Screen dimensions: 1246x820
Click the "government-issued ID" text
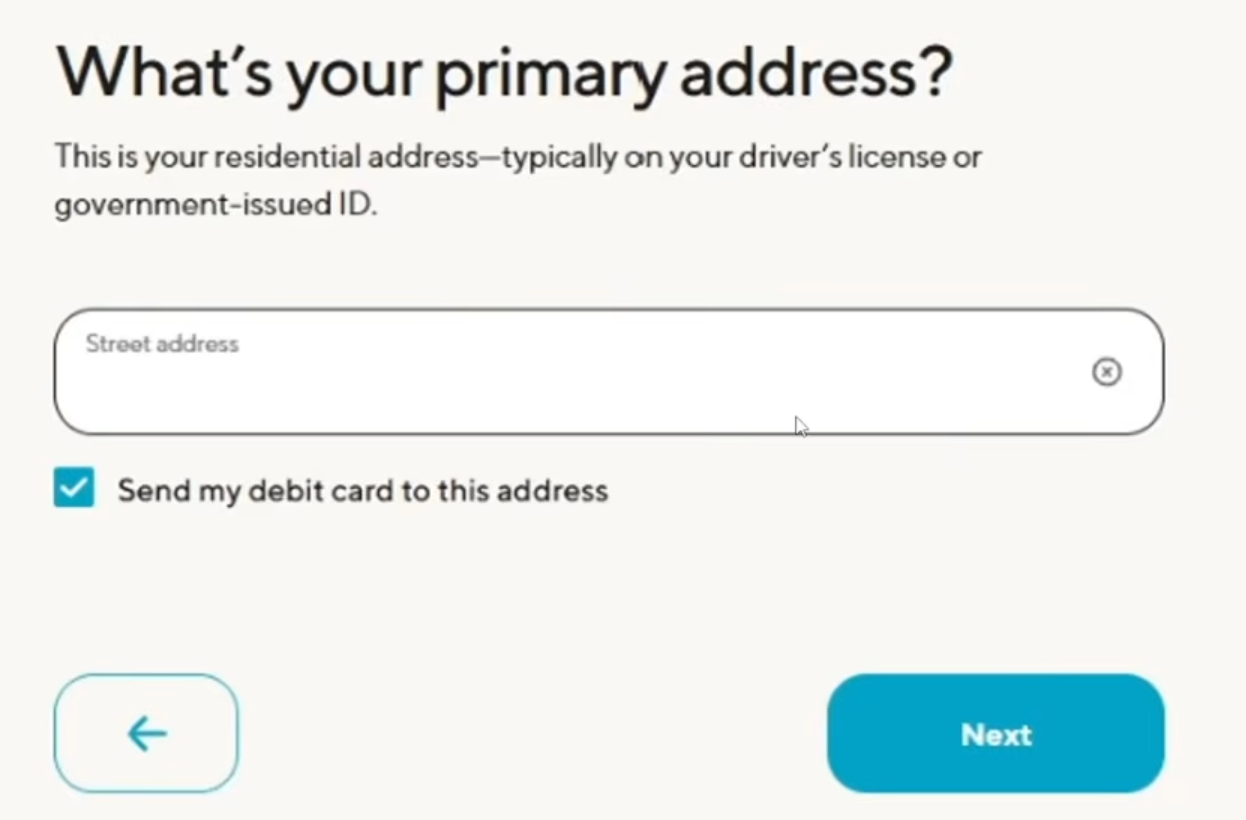point(216,206)
